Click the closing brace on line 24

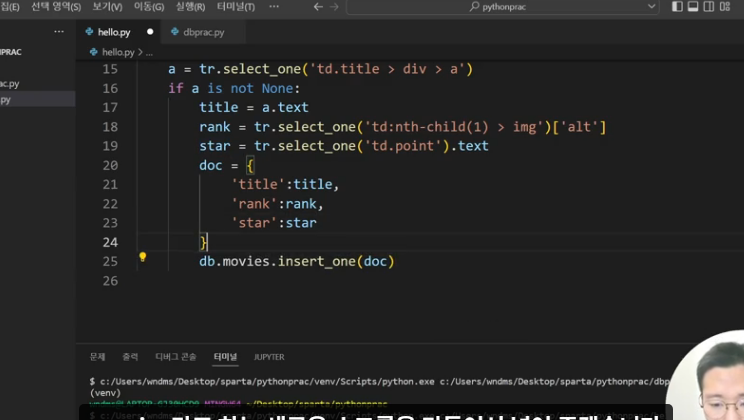(203, 243)
